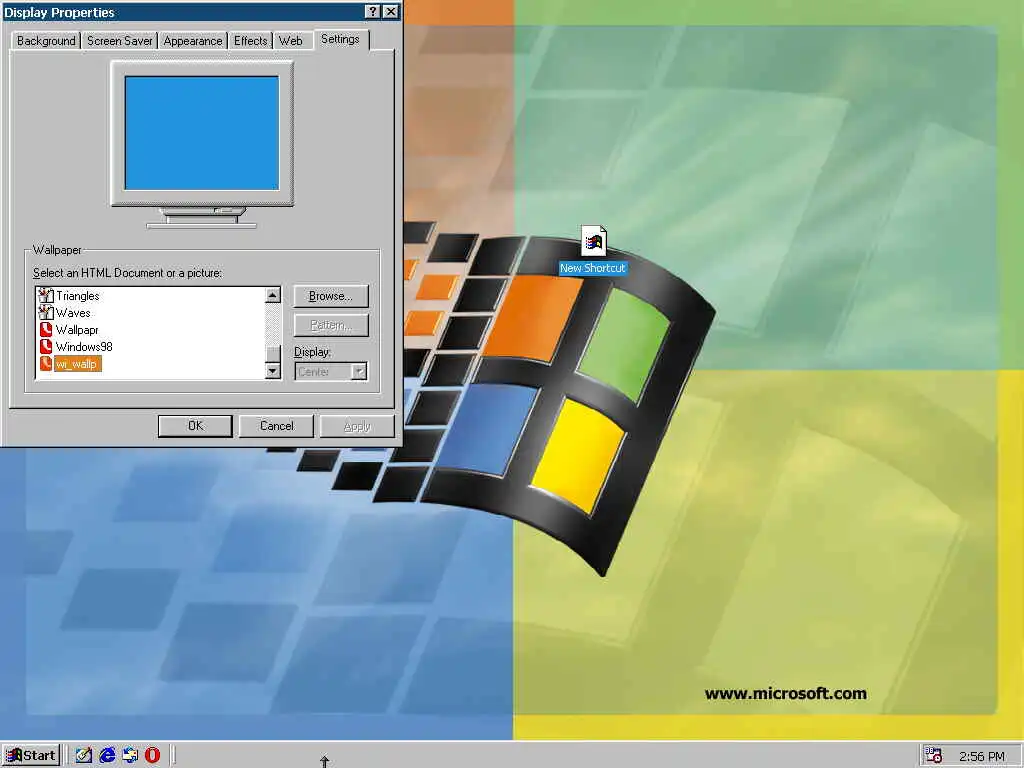Click the Center display combo box
Image resolution: width=1024 pixels, height=768 pixels.
(x=330, y=372)
